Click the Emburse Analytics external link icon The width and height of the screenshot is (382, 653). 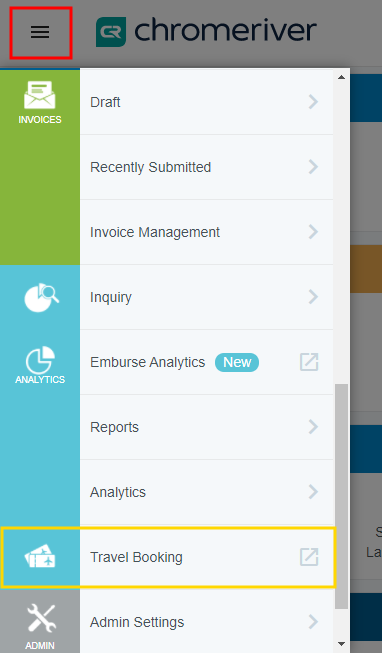[309, 362]
